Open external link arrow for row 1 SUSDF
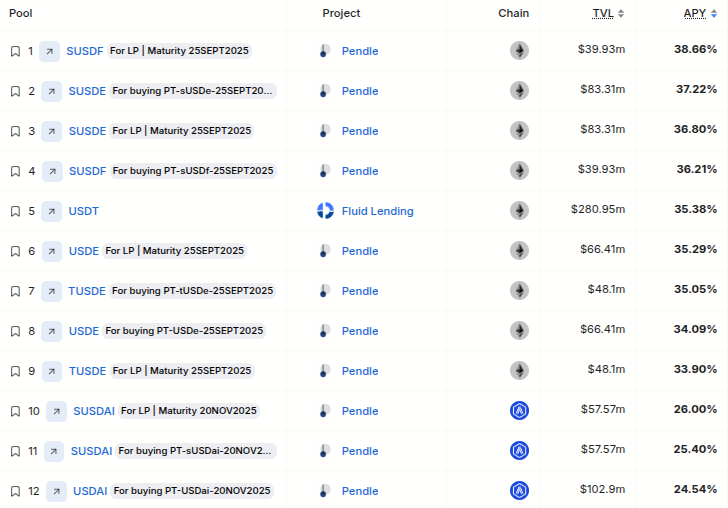 tap(49, 51)
